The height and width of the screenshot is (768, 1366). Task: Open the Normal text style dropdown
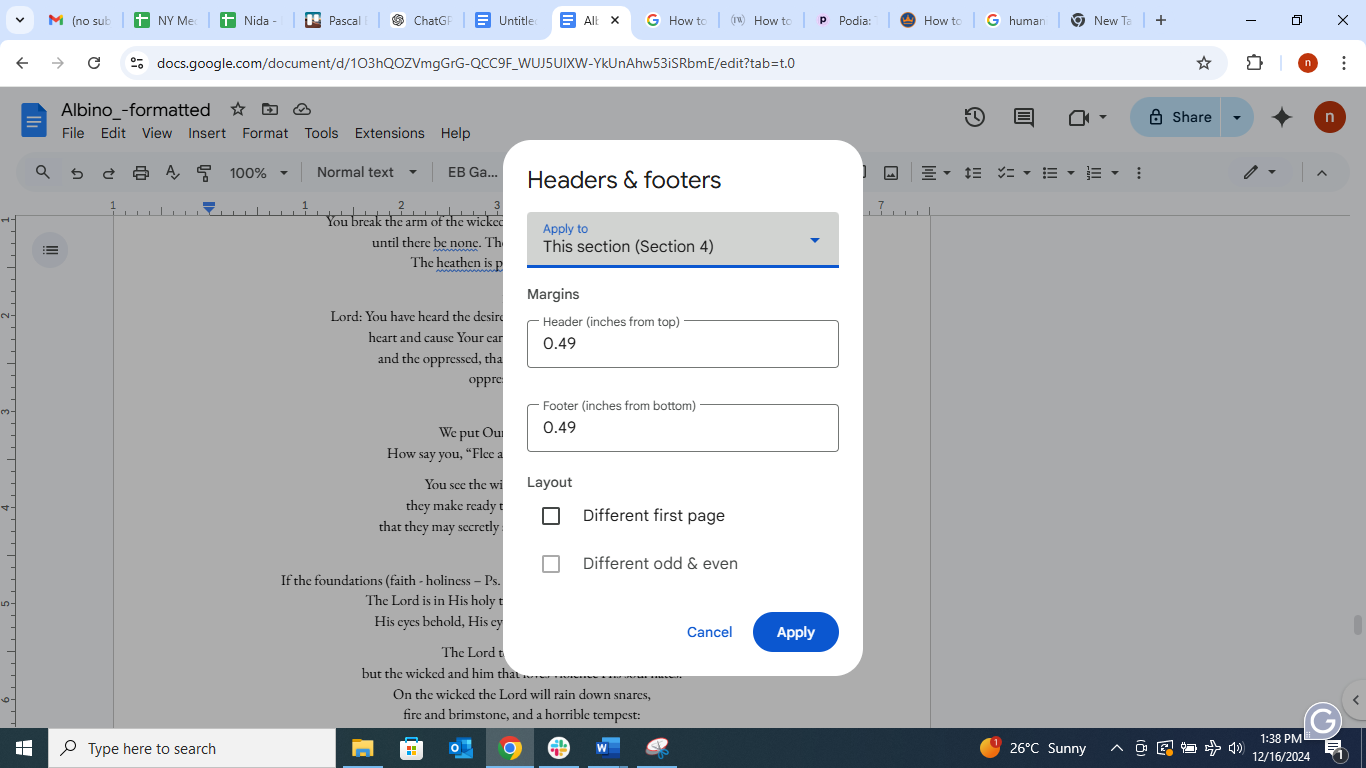click(x=366, y=172)
